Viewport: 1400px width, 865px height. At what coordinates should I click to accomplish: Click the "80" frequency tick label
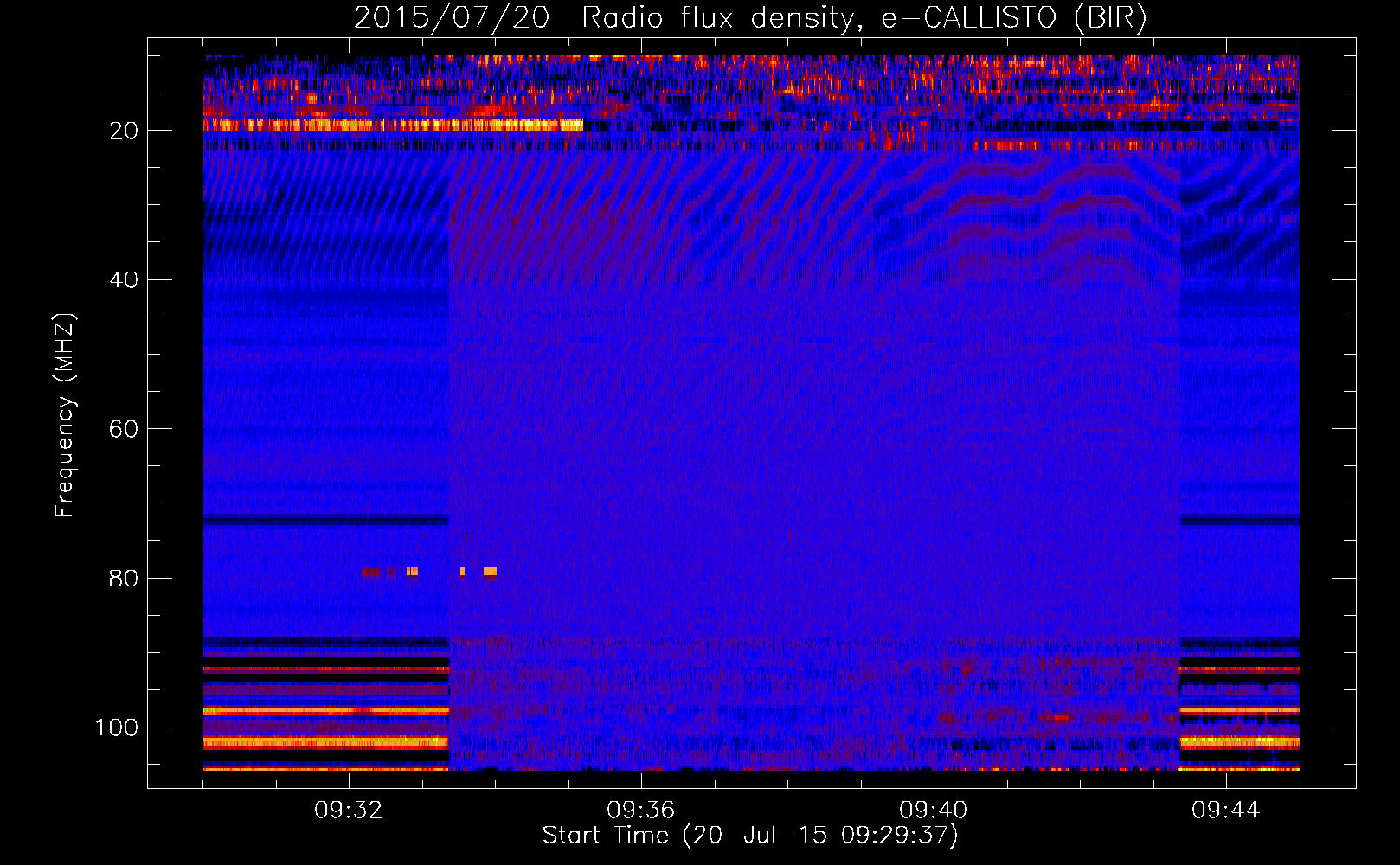[124, 579]
